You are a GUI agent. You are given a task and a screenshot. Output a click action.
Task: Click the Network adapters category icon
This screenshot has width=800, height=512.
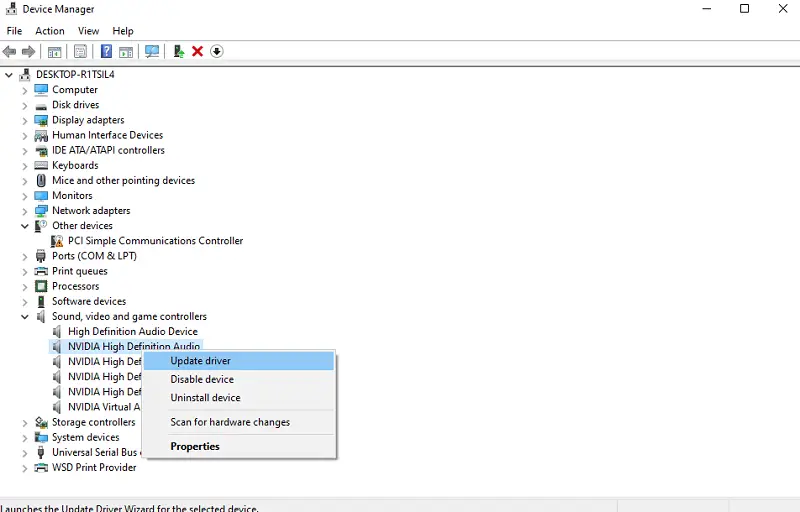41,211
